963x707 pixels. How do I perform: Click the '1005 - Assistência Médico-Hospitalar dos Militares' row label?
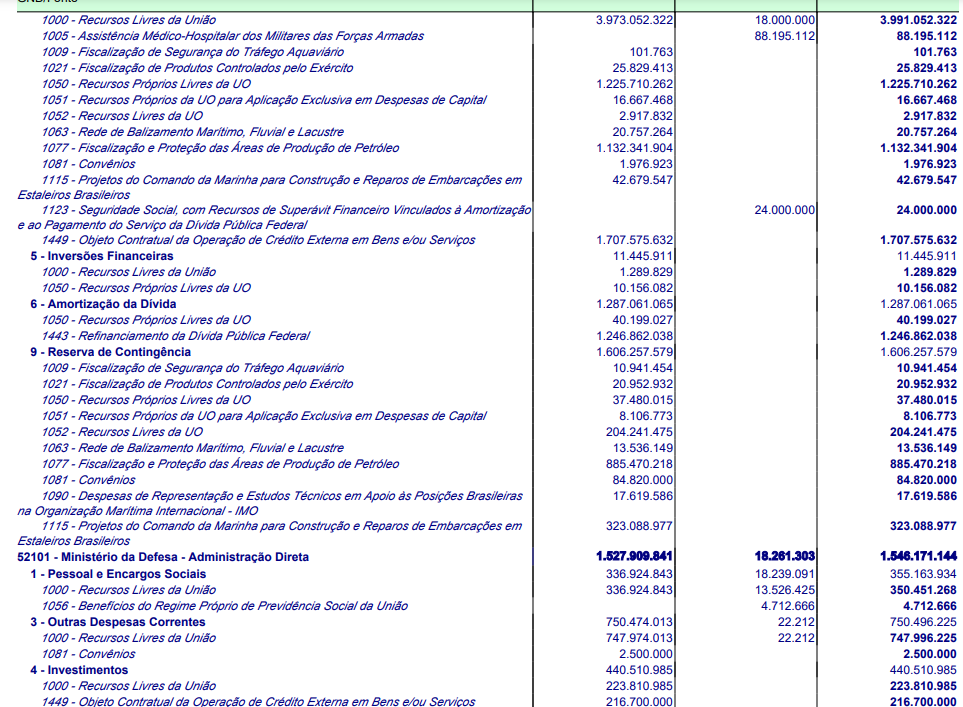click(233, 36)
